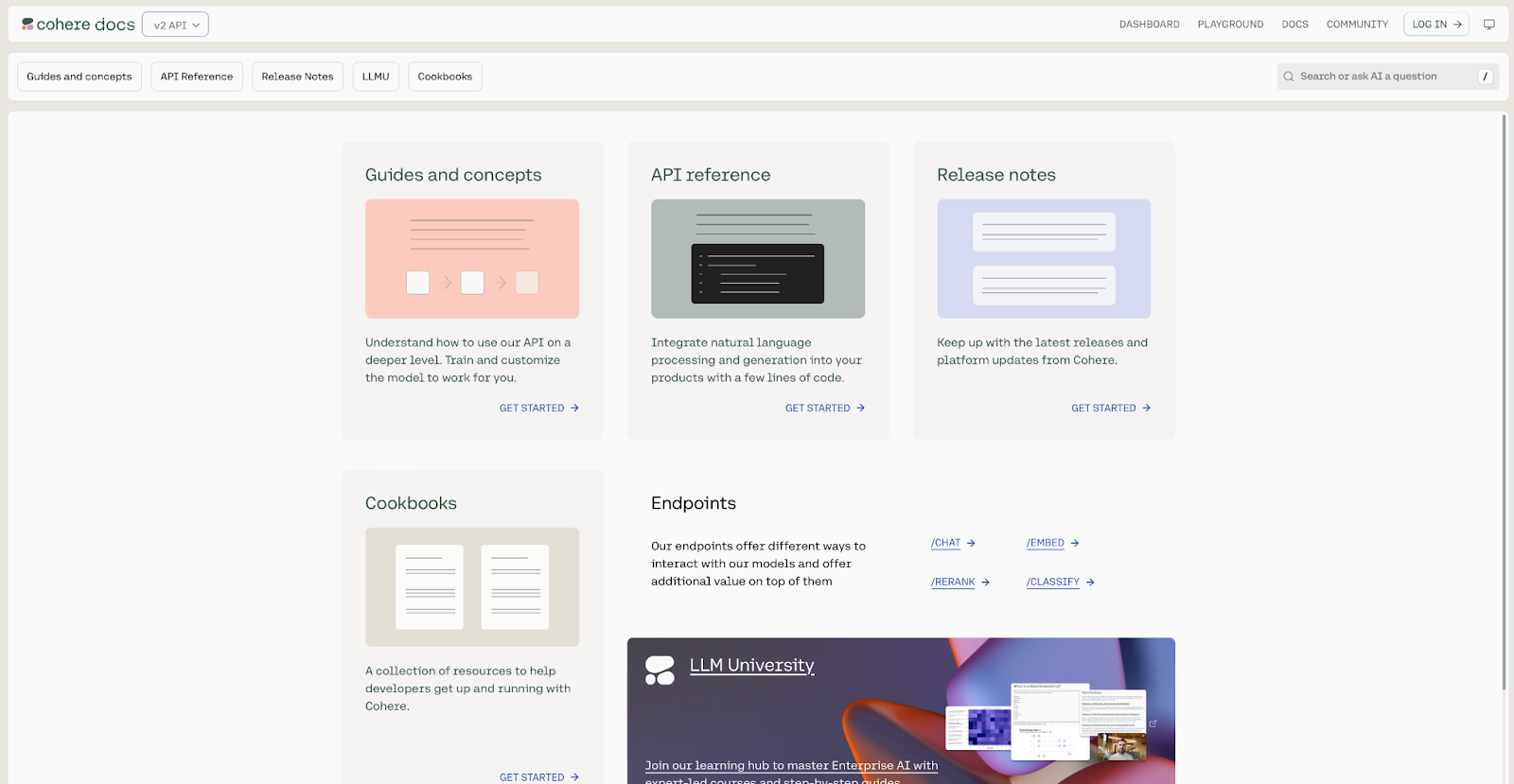Click the Guides and concepts card title
Screen dimensions: 1514x784
click(x=453, y=175)
